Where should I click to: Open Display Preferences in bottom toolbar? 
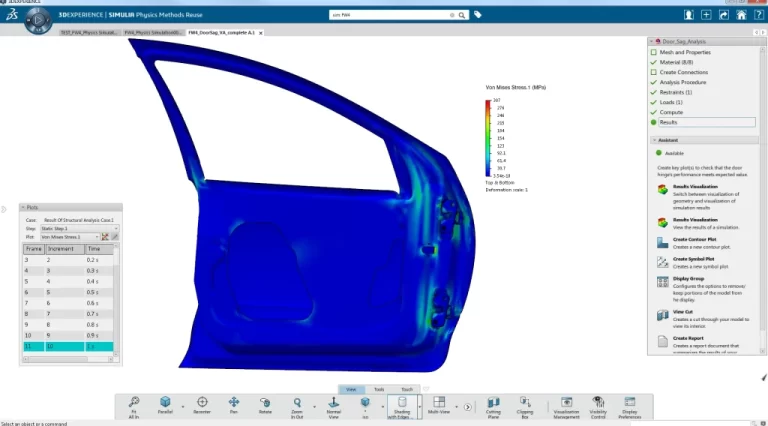(630, 405)
